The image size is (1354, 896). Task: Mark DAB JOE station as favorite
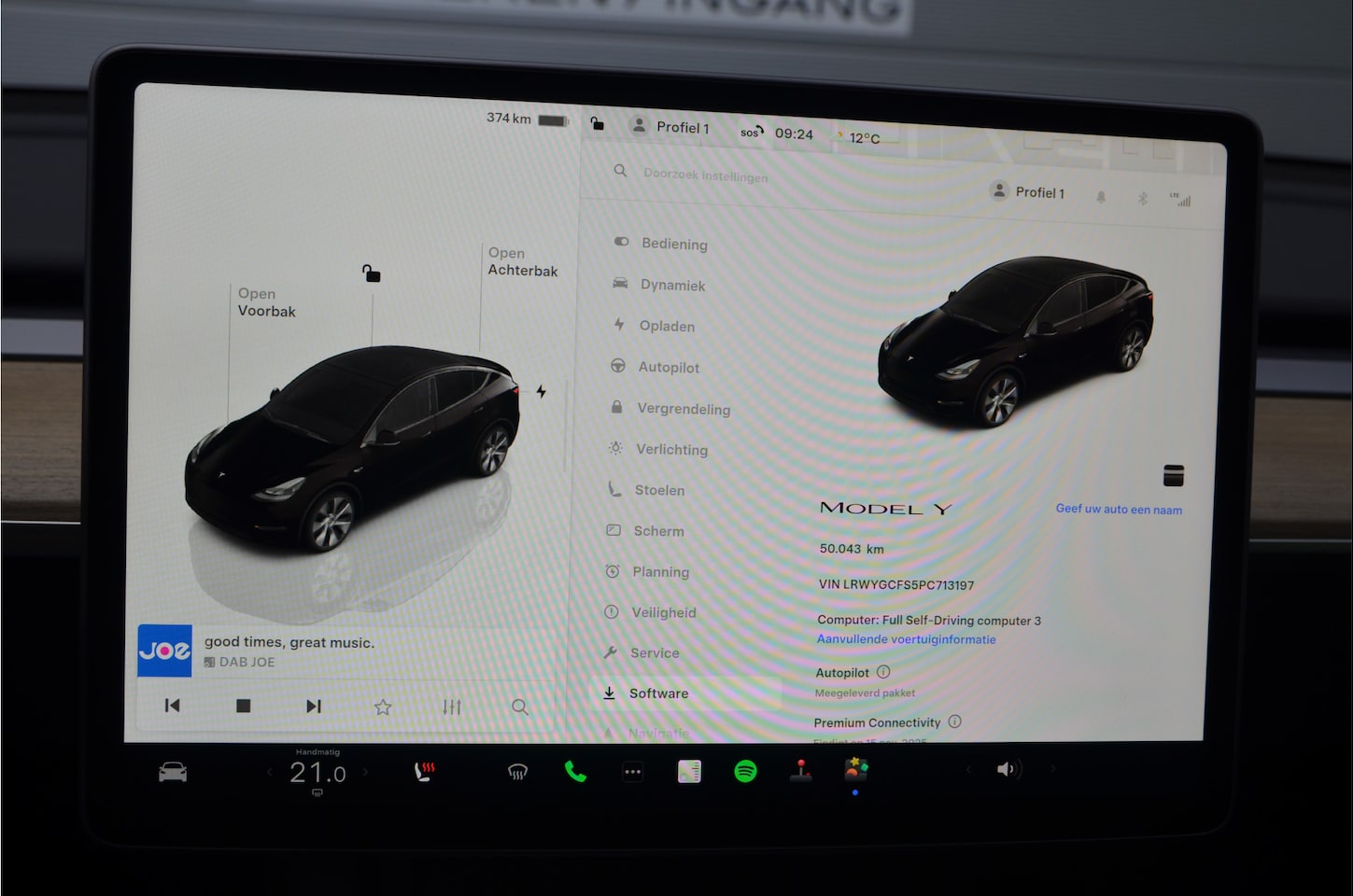(383, 707)
